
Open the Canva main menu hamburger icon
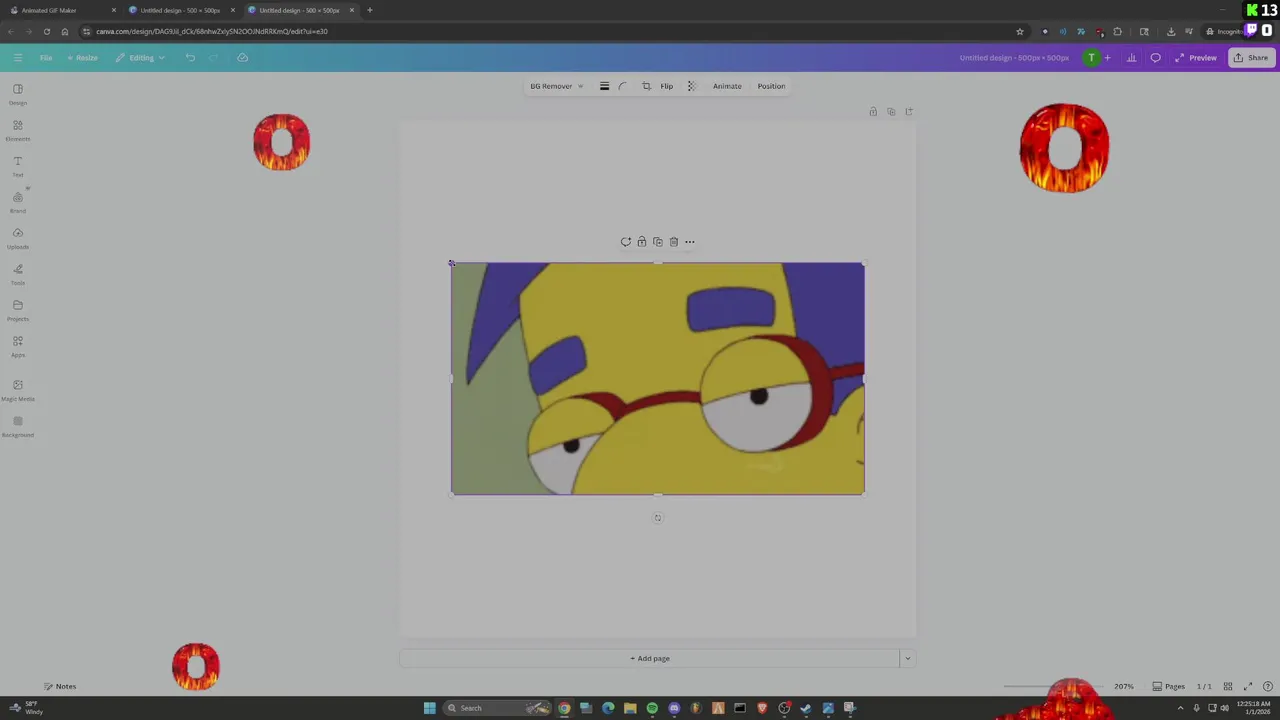(x=18, y=58)
